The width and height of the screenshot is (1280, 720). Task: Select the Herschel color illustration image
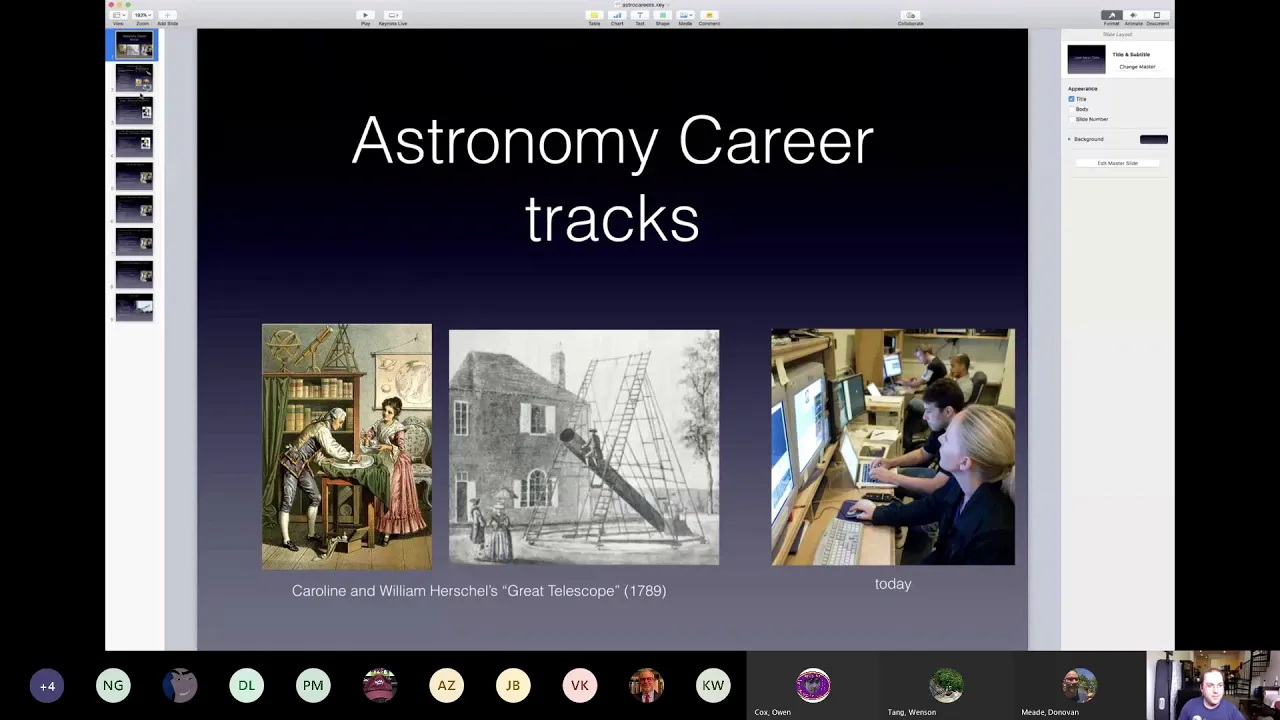pyautogui.click(x=347, y=447)
